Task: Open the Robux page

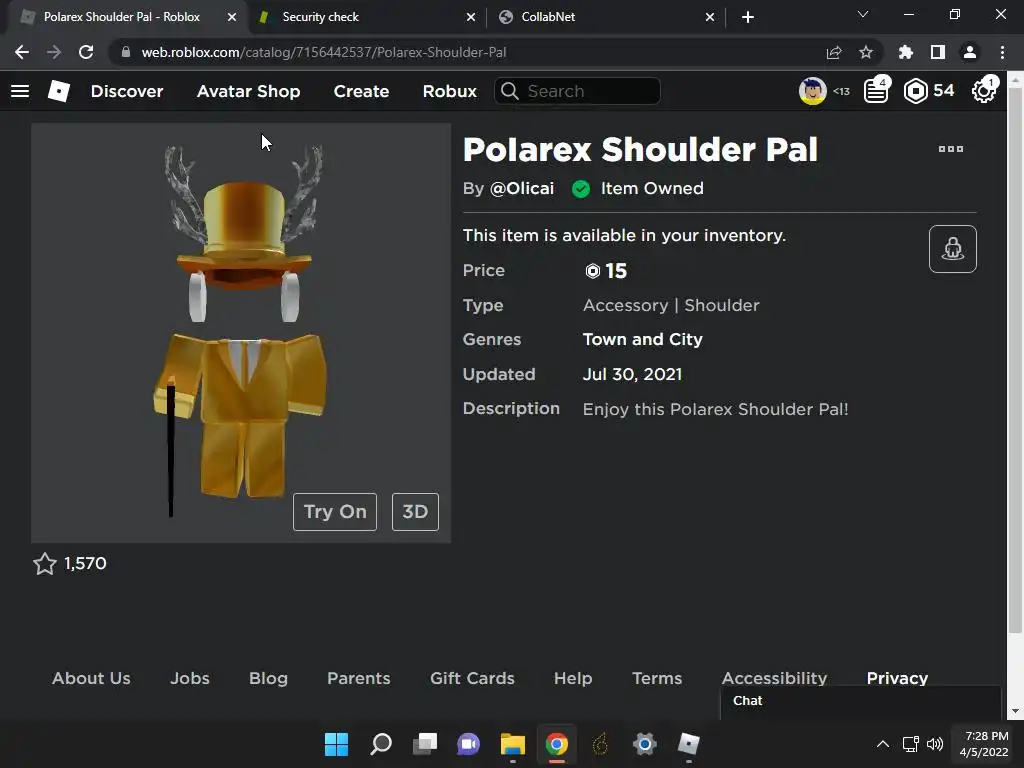Action: pos(450,91)
